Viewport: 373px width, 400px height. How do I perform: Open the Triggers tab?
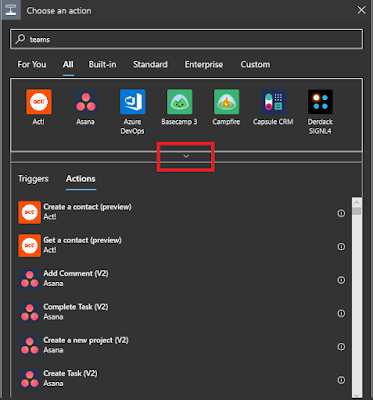coord(33,179)
